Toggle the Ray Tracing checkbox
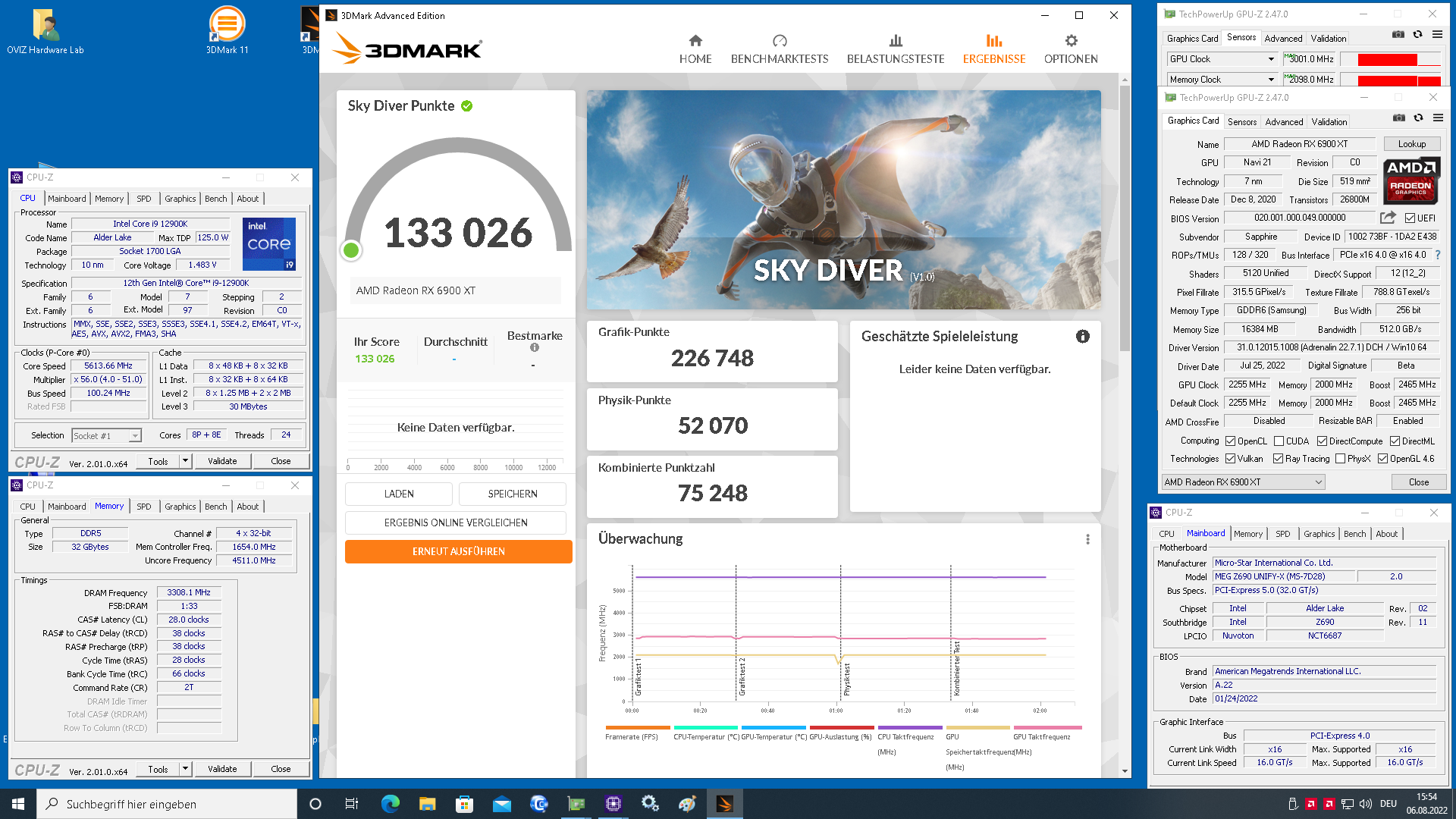The image size is (1456, 819). pos(1278,459)
